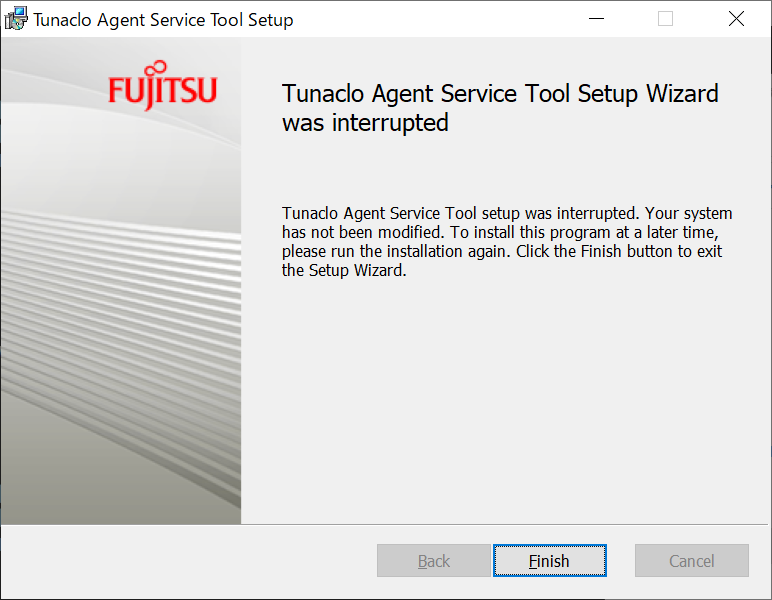Click the greyed-out maximize square icon
The width and height of the screenshot is (772, 600).
coord(665,19)
